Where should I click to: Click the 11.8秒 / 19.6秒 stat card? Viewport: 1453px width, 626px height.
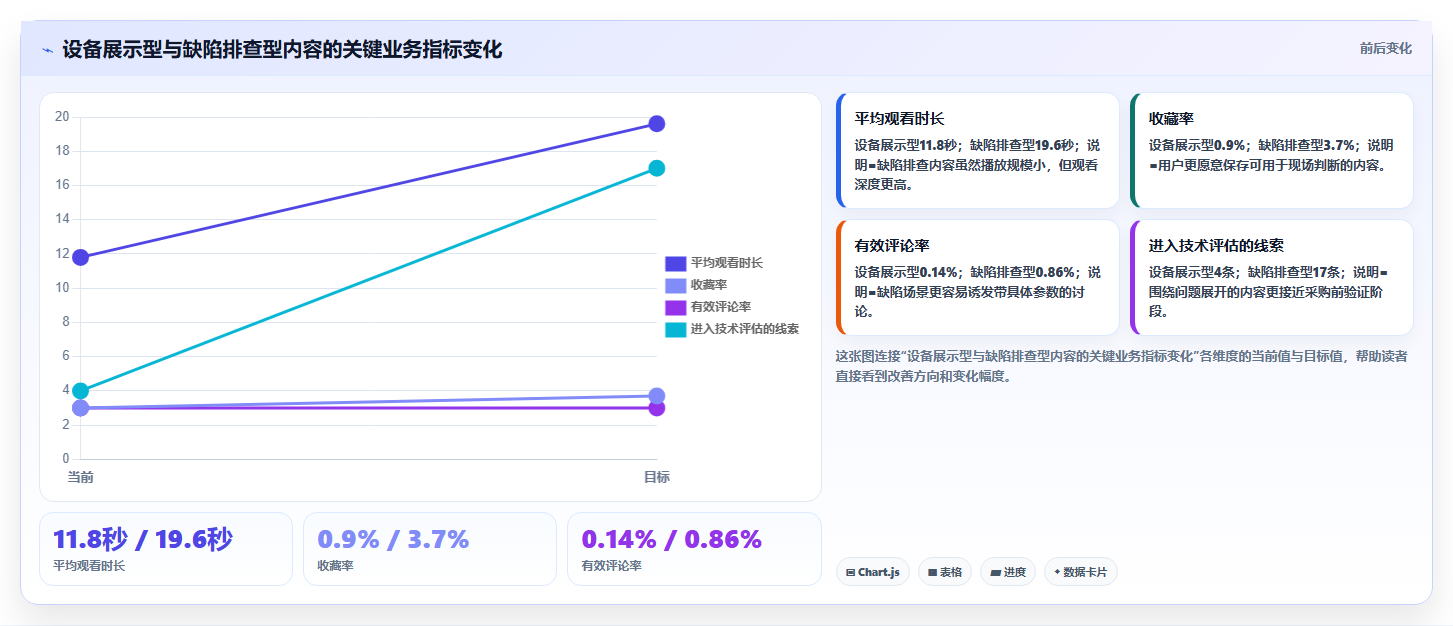[x=166, y=549]
